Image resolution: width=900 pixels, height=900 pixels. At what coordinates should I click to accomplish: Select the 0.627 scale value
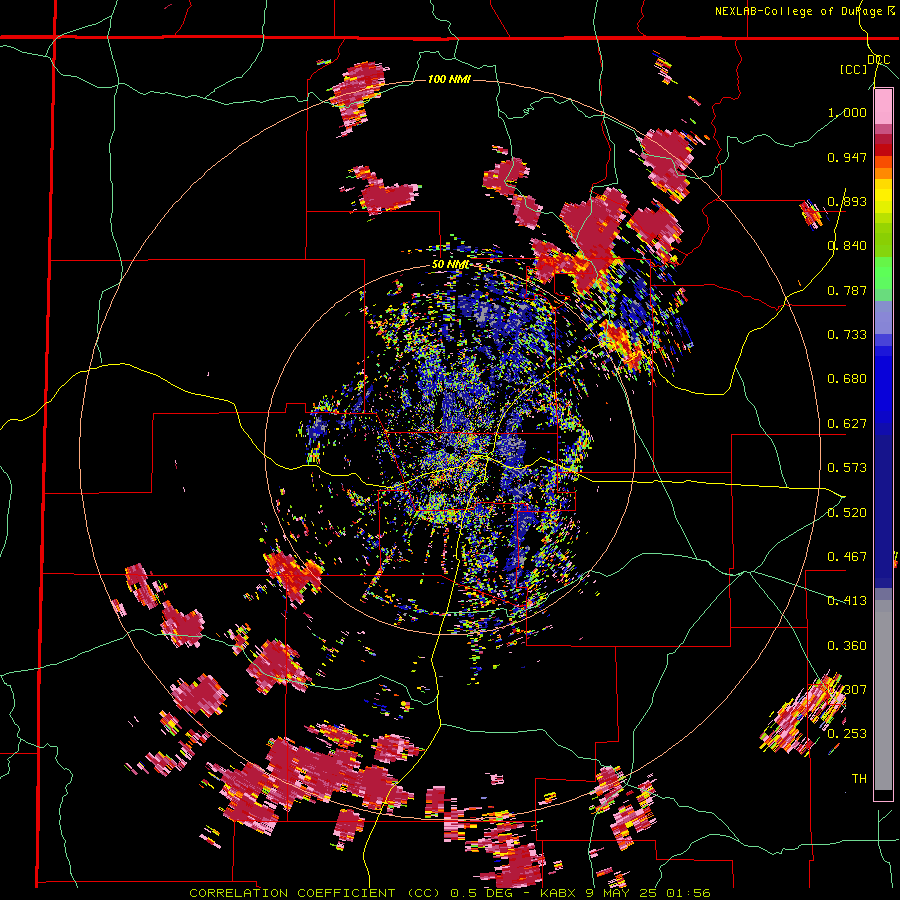coord(847,424)
